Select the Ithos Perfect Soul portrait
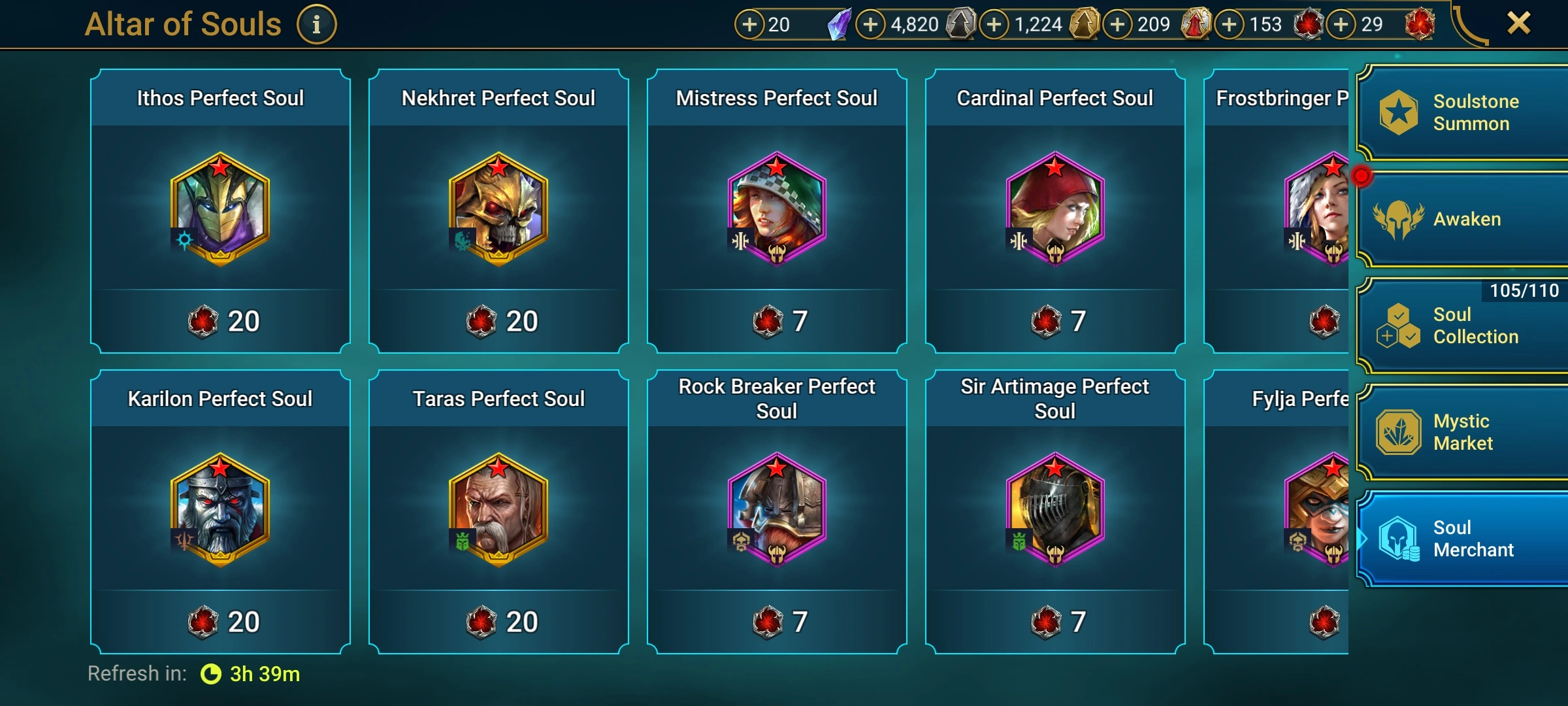This screenshot has width=1568, height=706. (x=220, y=209)
